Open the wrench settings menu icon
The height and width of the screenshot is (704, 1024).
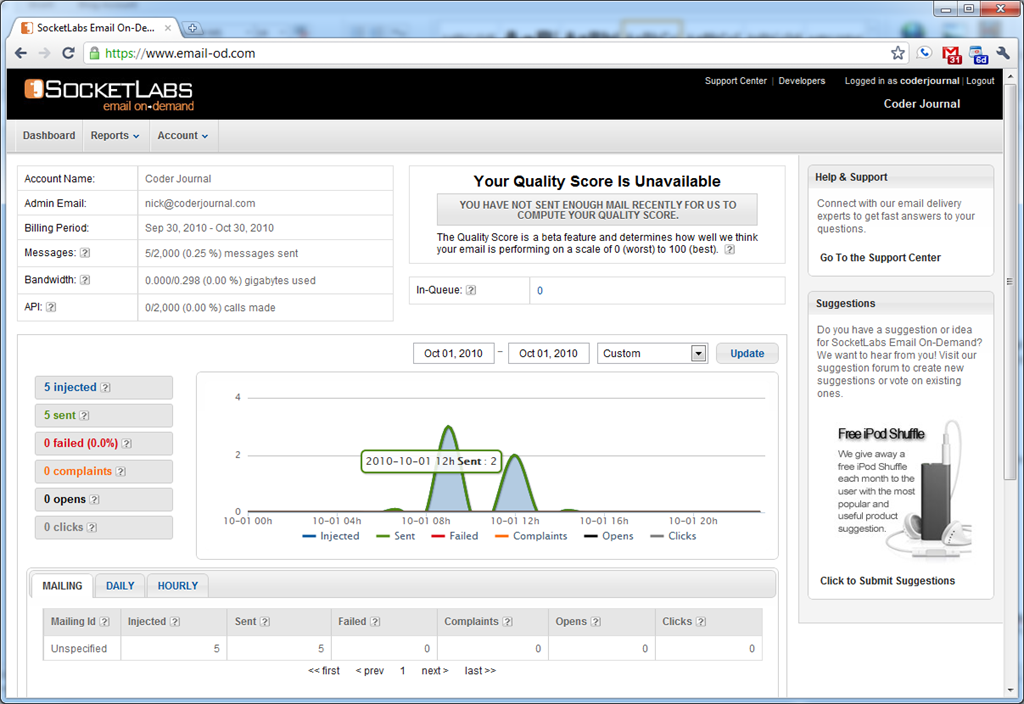[1003, 54]
